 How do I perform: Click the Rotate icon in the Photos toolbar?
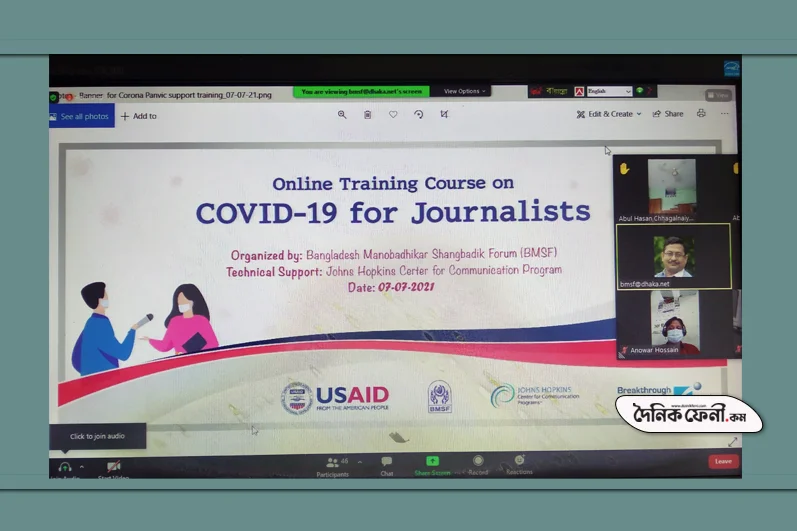click(419, 114)
